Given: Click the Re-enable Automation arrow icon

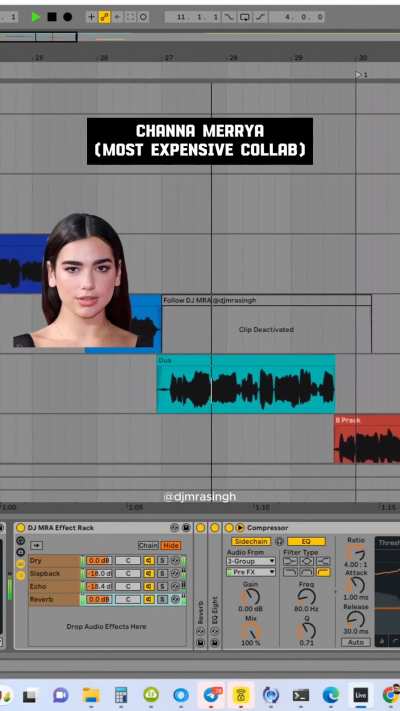Looking at the screenshot, I should click(x=117, y=17).
